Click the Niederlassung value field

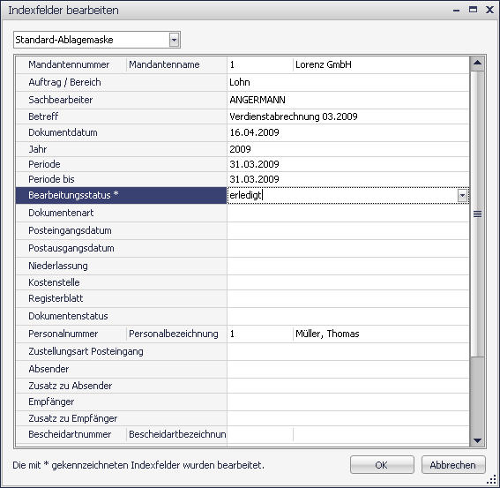[x=348, y=266]
